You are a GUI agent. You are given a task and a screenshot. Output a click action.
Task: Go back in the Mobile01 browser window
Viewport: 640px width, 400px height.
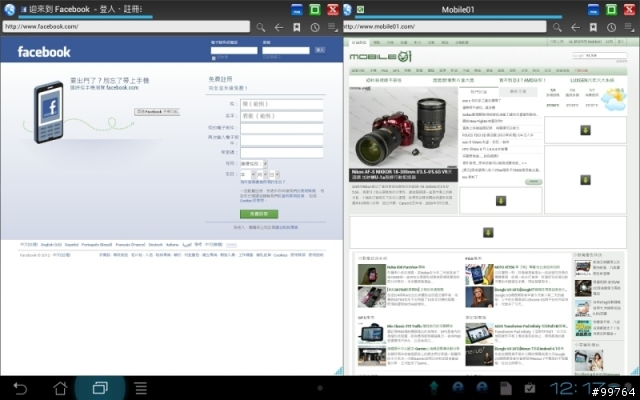click(x=576, y=27)
